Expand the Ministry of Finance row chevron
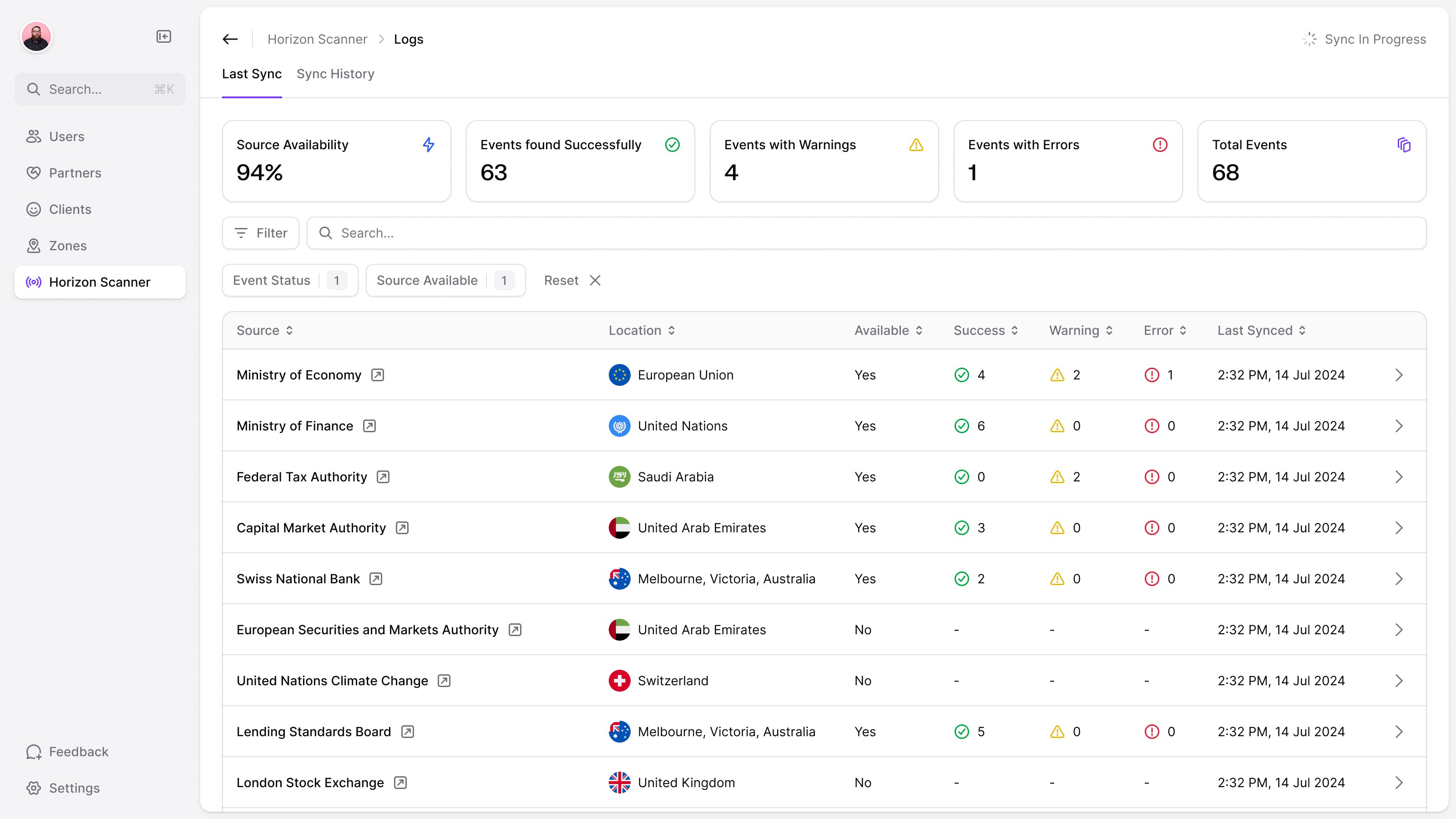This screenshot has width=1456, height=819. [x=1399, y=425]
